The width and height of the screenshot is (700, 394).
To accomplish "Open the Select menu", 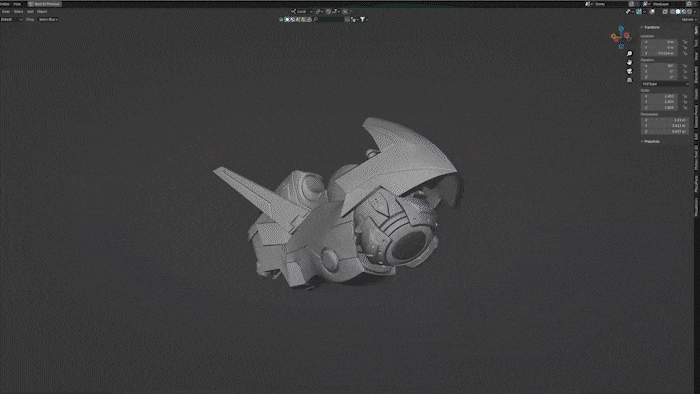I will point(18,12).
